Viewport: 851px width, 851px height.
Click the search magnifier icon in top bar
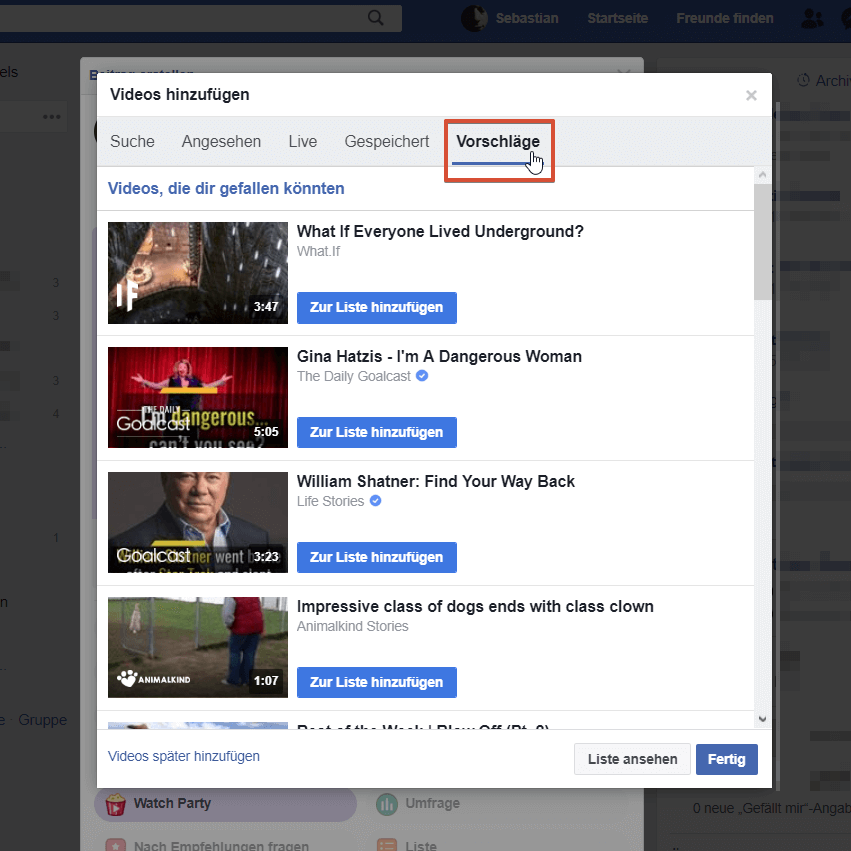pos(376,18)
